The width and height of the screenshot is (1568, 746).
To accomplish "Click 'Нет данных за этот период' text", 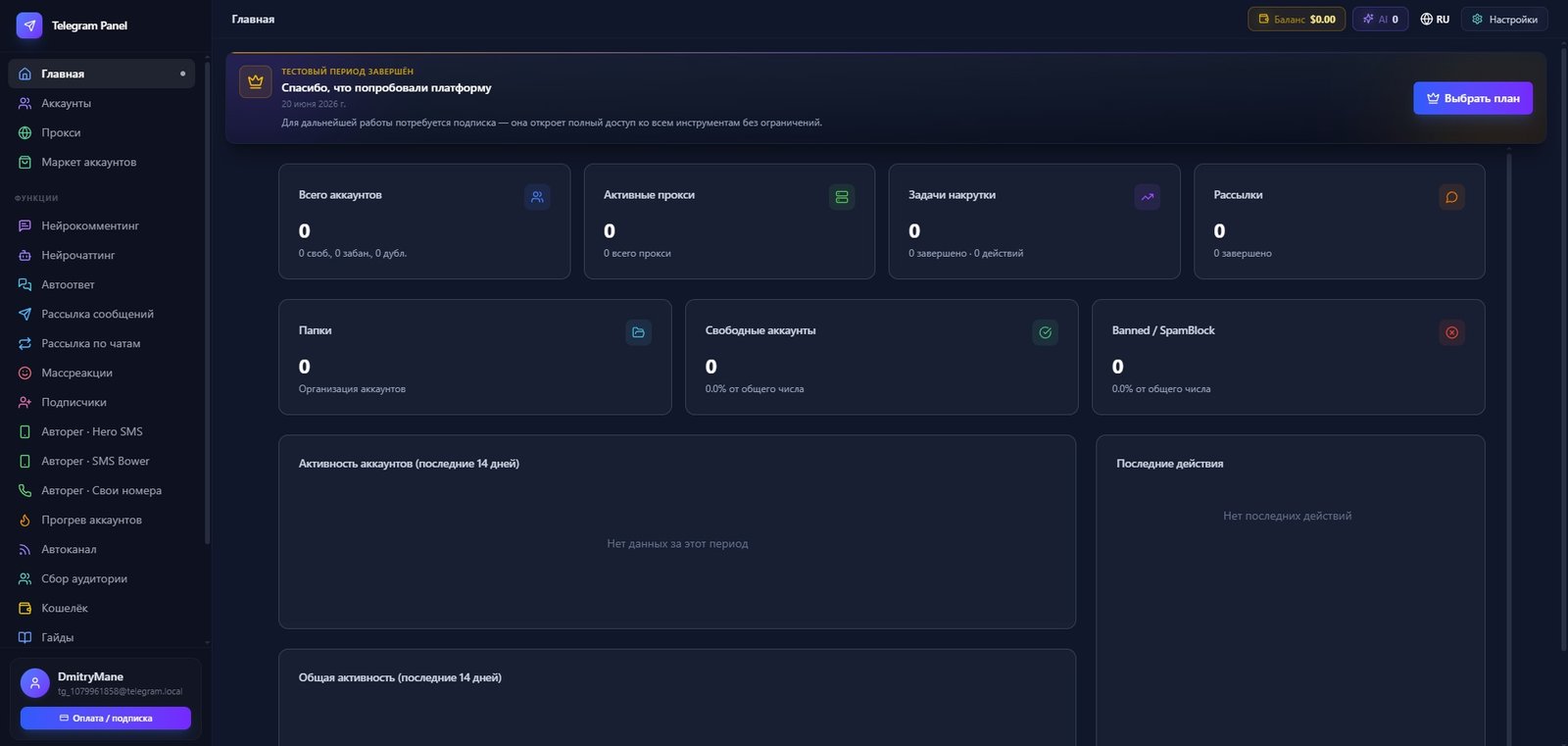I will (x=677, y=543).
